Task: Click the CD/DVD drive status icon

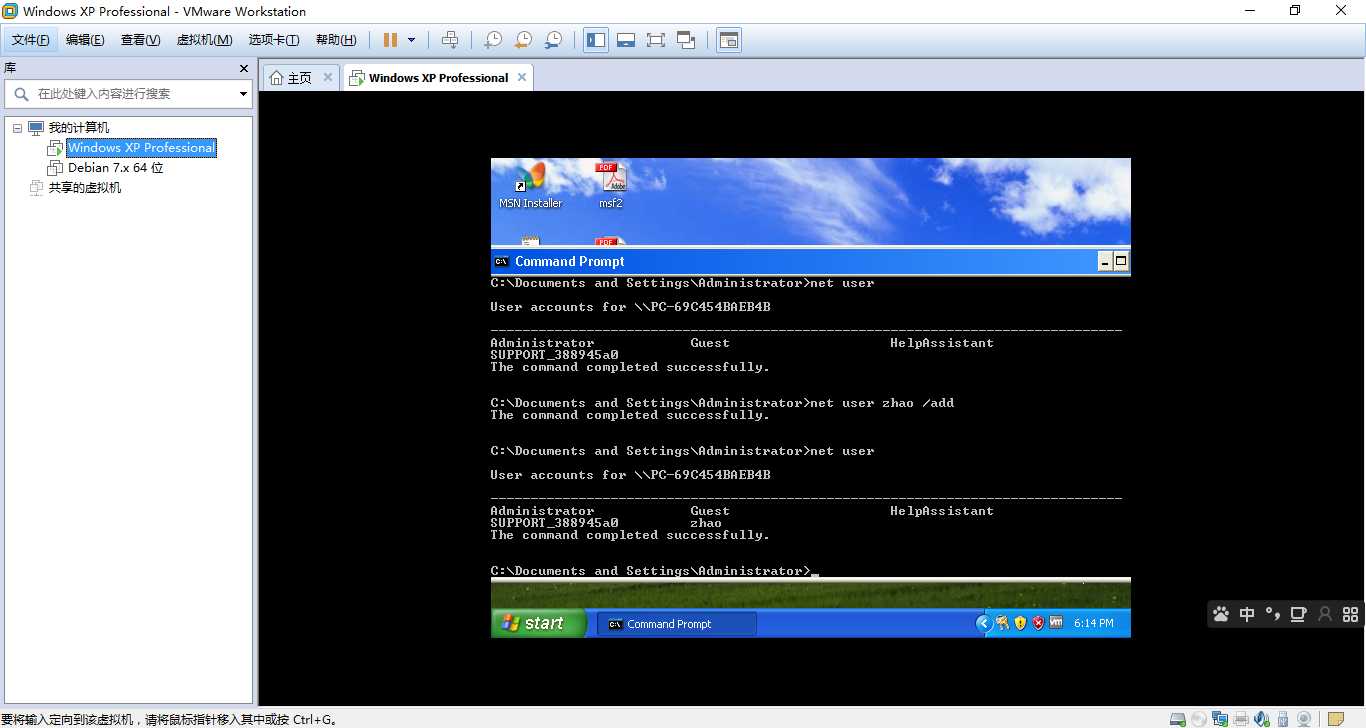Action: coord(1198,718)
